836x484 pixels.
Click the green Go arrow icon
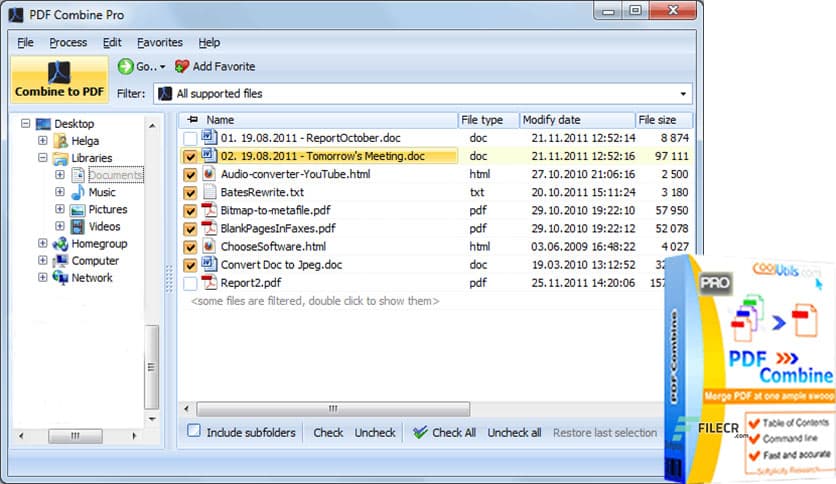(x=126, y=67)
